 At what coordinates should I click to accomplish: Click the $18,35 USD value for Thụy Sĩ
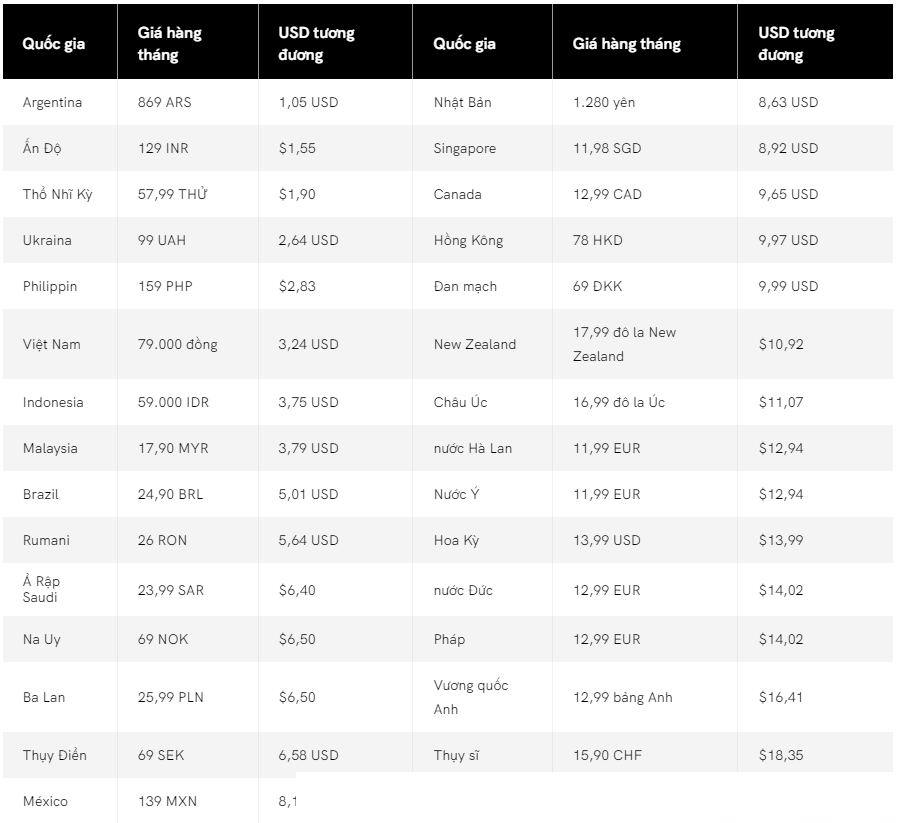[x=780, y=755]
